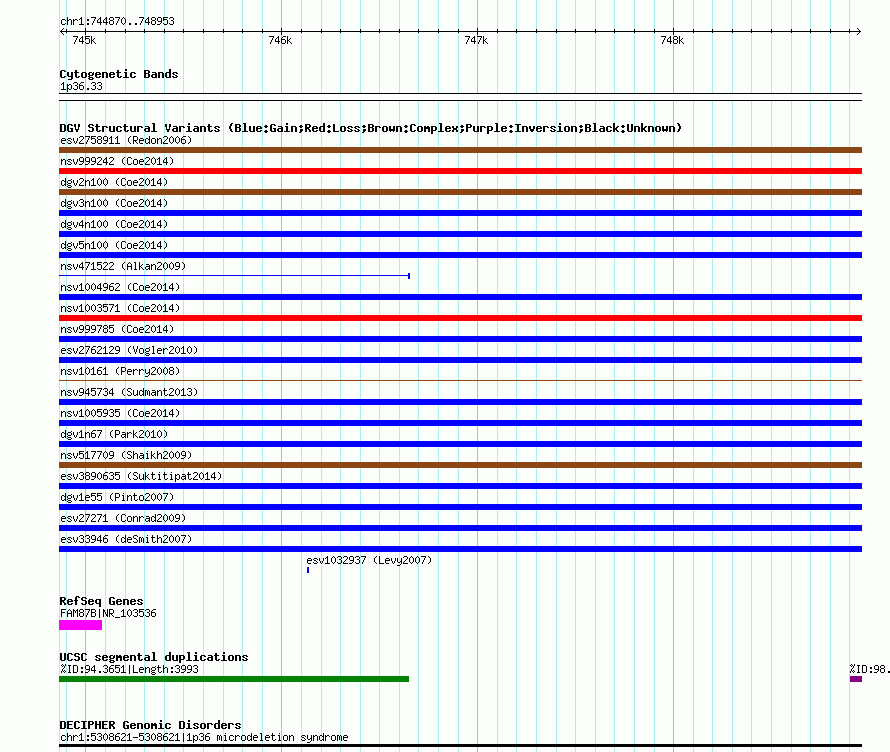Image resolution: width=890 pixels, height=752 pixels.
Task: Open the RefSeq Genes track title
Action: [101, 601]
